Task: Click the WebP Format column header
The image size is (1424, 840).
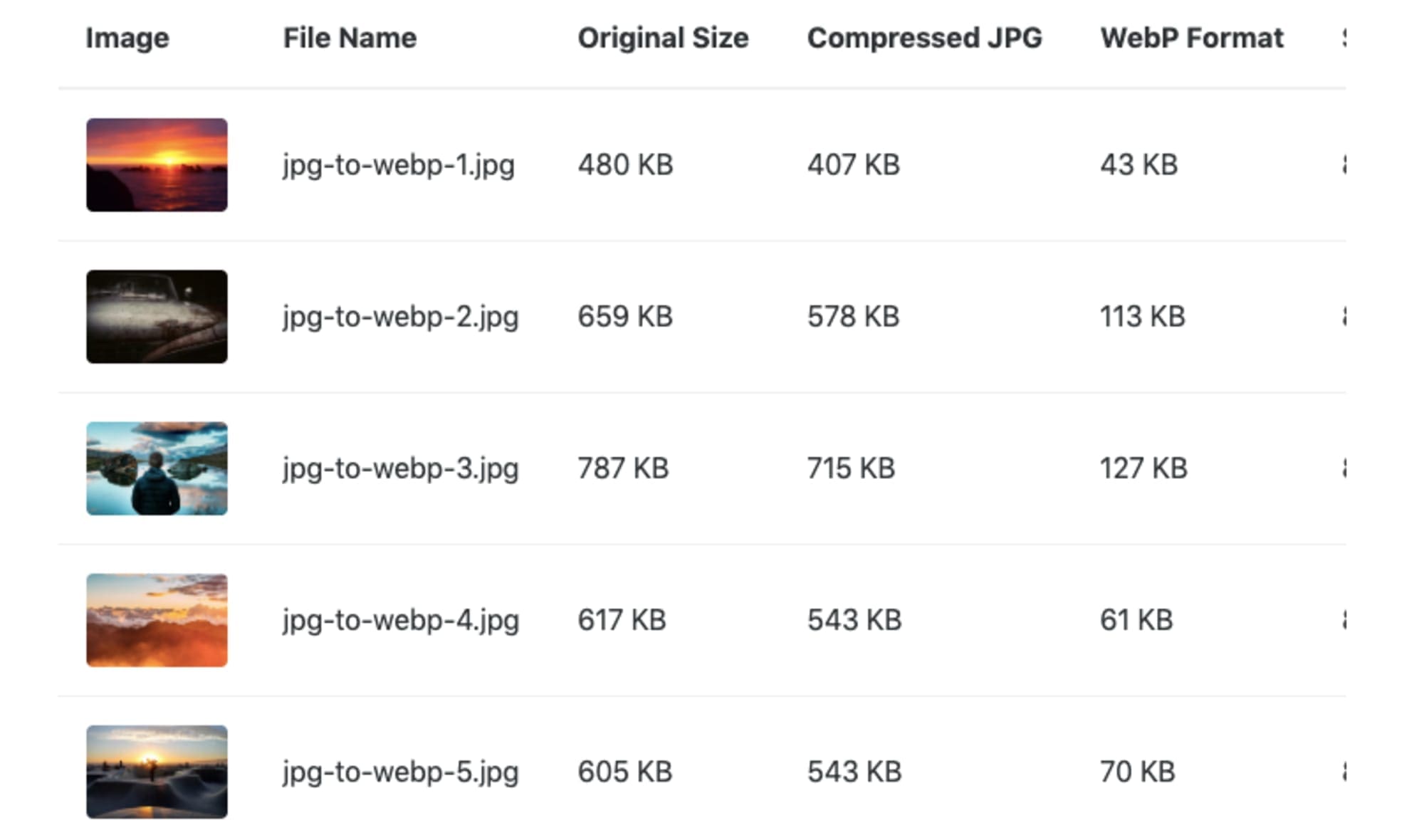Action: pos(1192,38)
